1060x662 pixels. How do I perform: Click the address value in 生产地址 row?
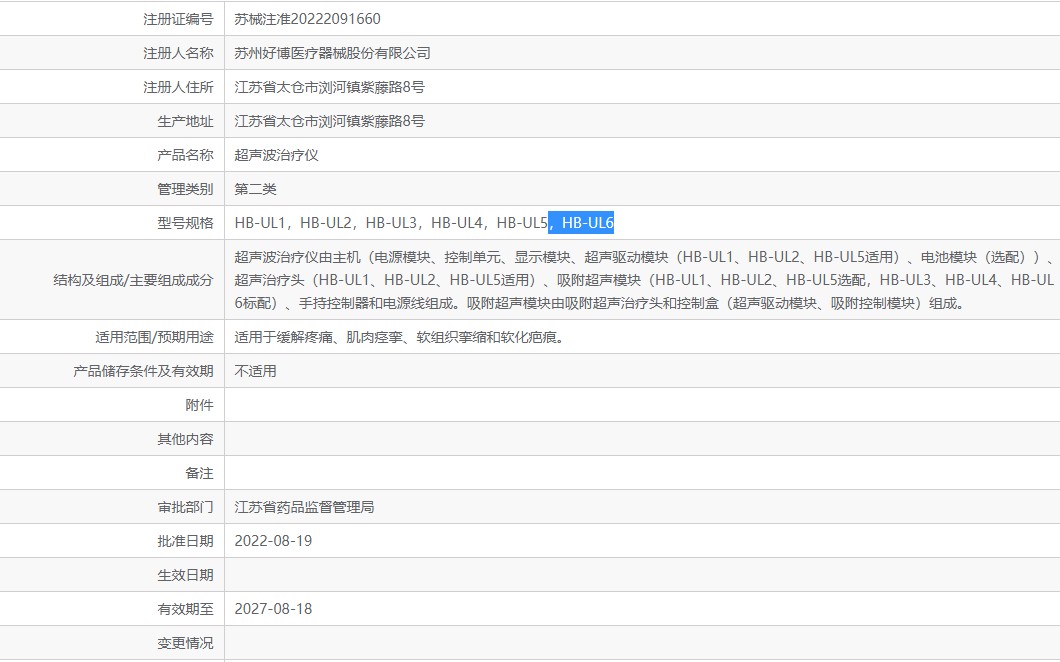click(329, 121)
